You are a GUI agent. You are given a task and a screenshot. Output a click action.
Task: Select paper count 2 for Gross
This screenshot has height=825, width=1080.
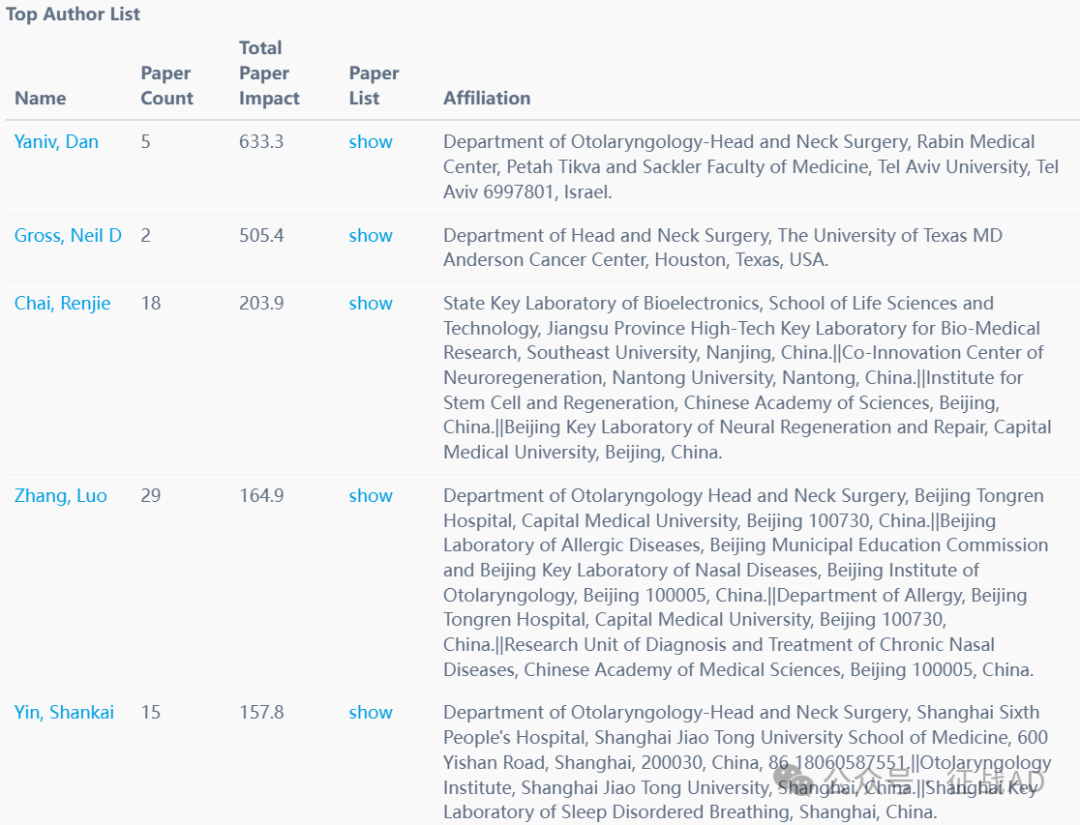[x=145, y=236]
